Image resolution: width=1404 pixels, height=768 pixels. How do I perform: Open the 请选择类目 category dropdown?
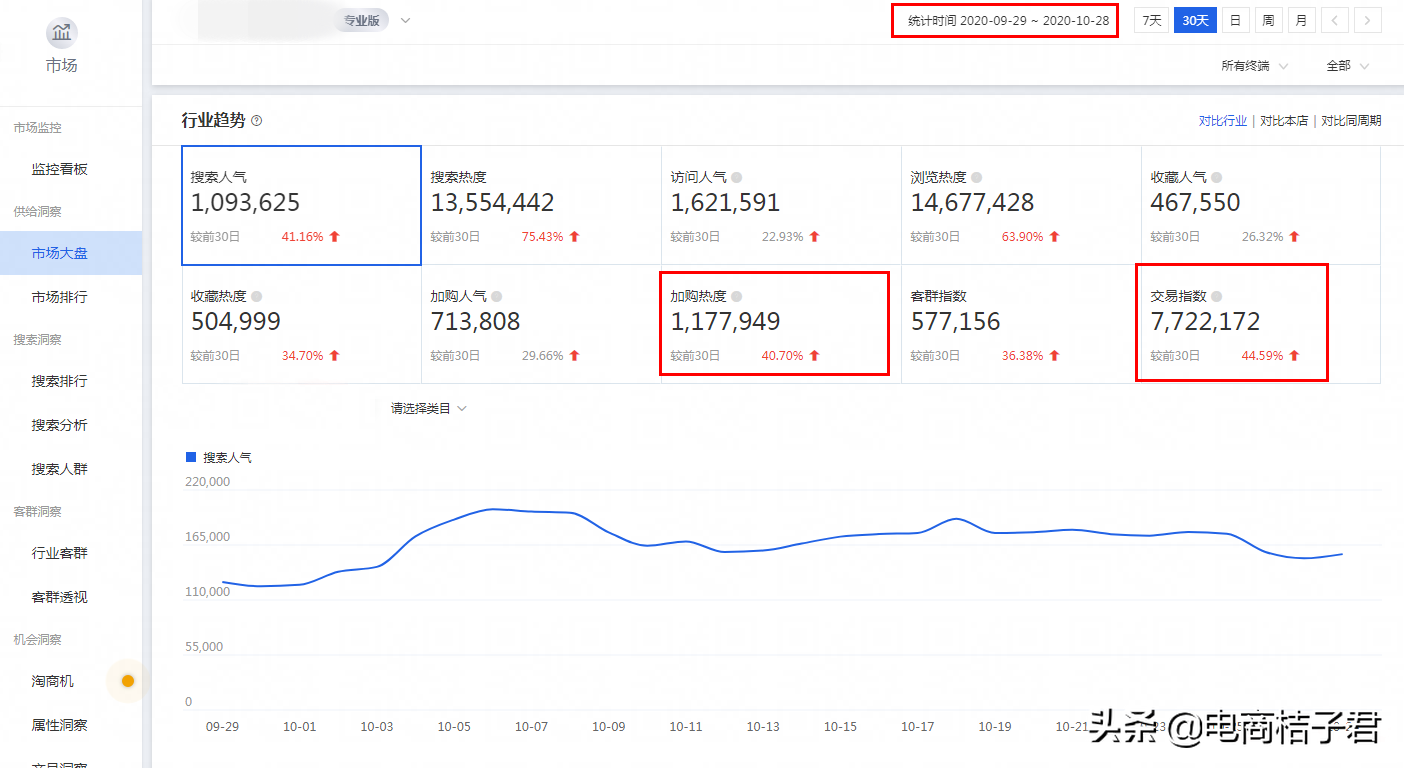click(x=429, y=409)
